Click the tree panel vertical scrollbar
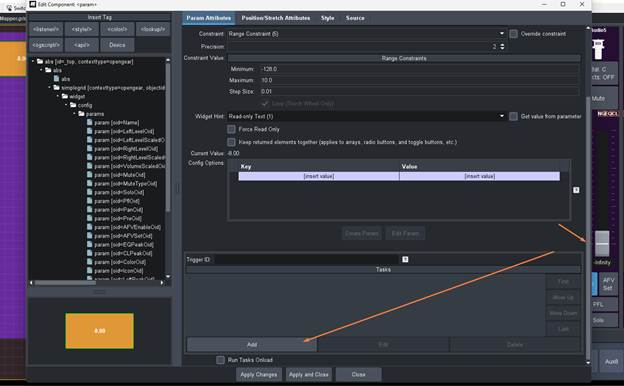The image size is (624, 386). 168,137
